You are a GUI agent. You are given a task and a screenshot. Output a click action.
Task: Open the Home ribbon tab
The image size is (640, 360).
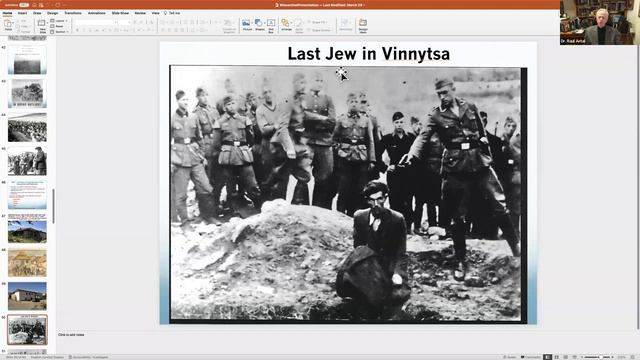[x=7, y=13]
